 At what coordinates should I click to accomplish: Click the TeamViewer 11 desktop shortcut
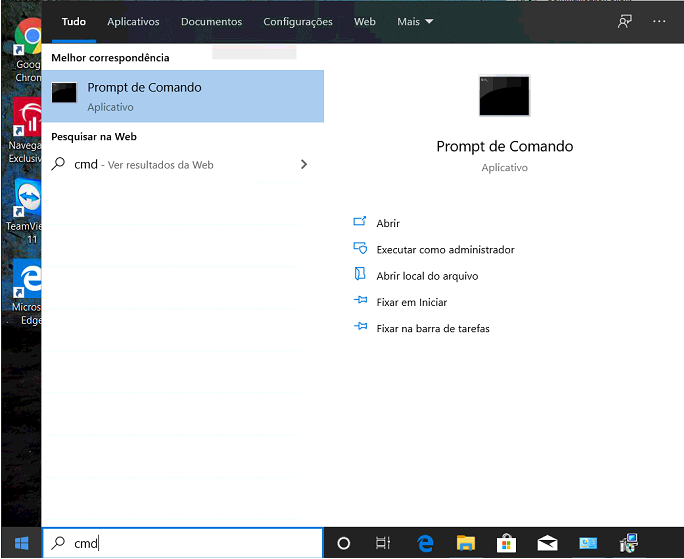click(x=24, y=212)
